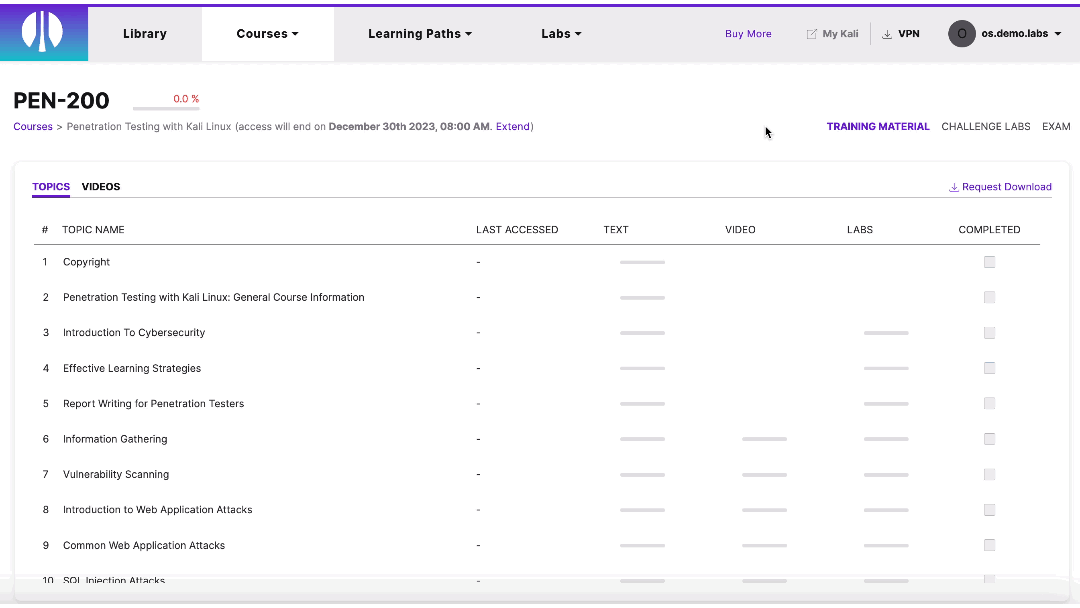Click the Courses breadcrumb link

33,127
